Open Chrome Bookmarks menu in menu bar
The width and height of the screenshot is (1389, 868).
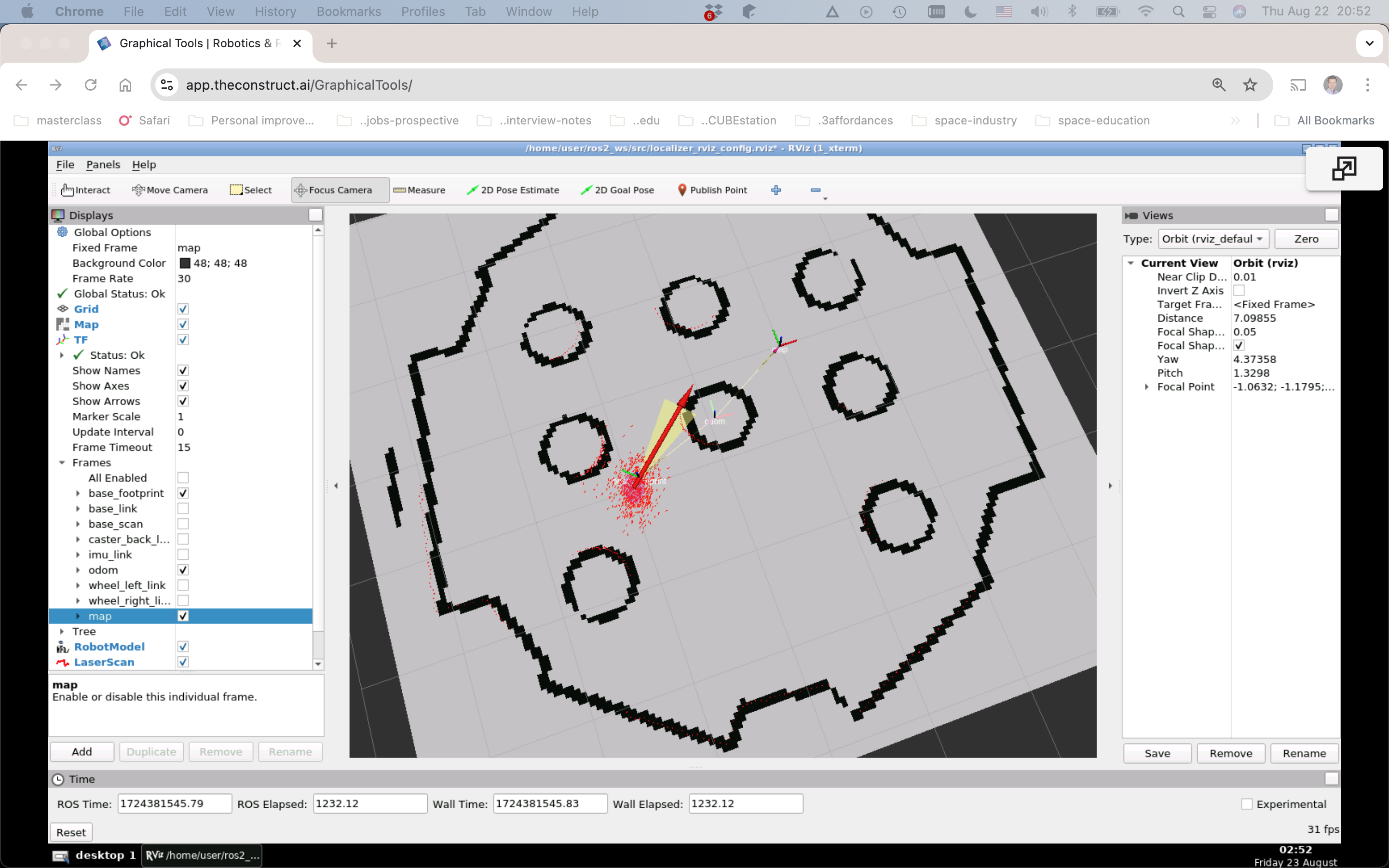[x=348, y=12]
